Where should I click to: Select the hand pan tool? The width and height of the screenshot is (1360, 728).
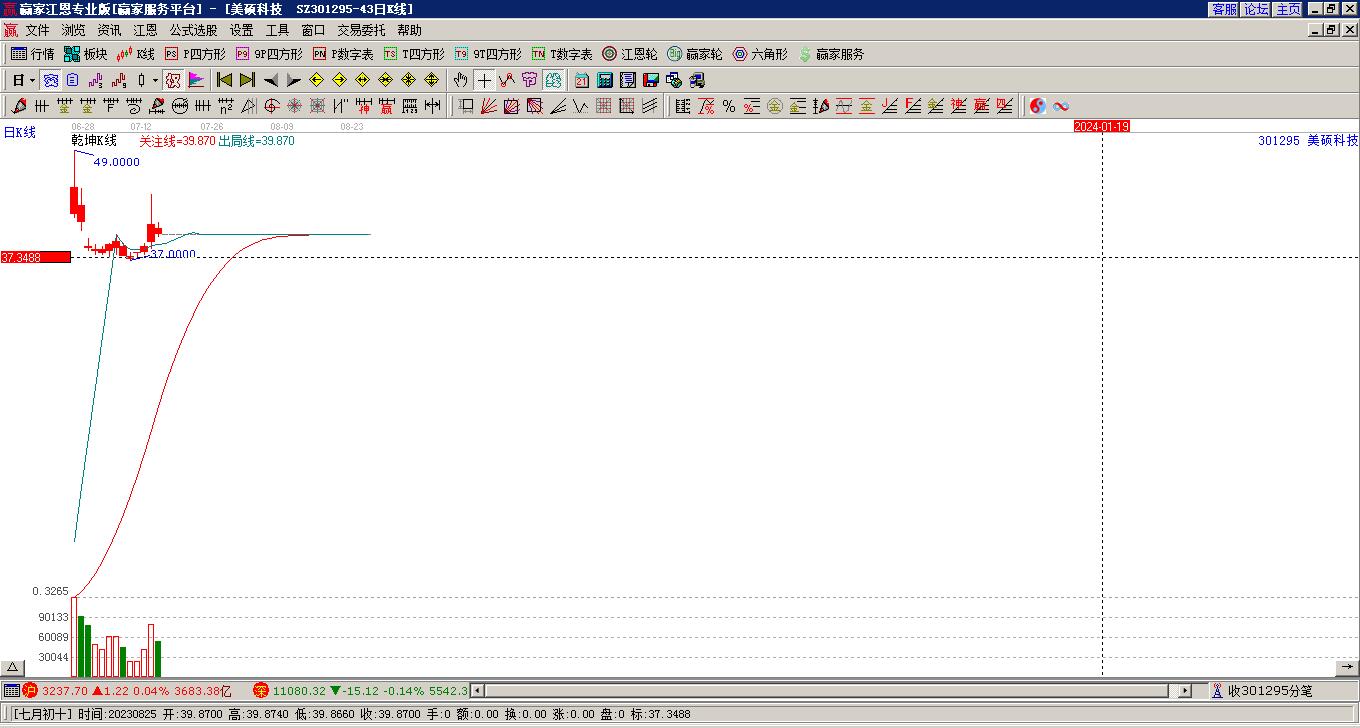click(460, 80)
